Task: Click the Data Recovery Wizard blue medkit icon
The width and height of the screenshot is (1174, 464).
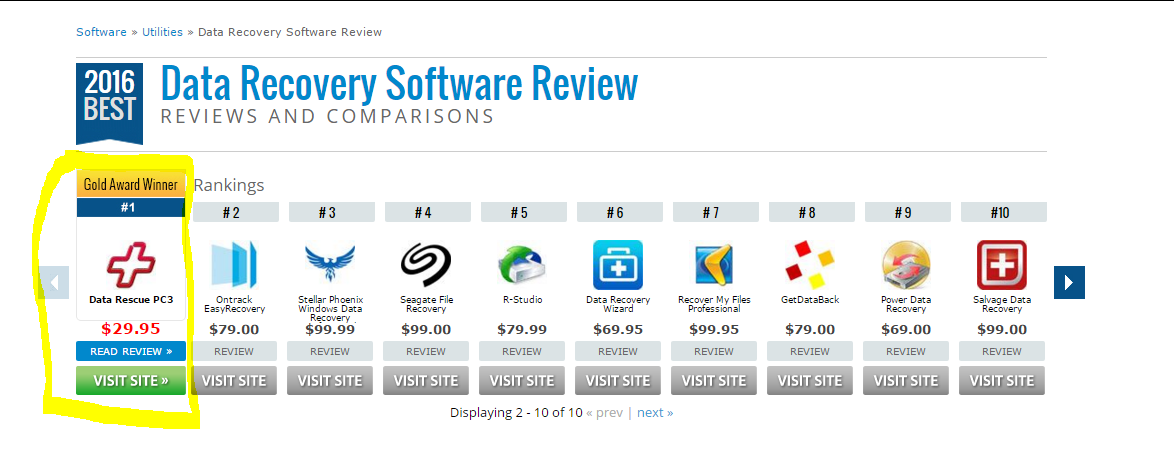Action: [x=618, y=265]
